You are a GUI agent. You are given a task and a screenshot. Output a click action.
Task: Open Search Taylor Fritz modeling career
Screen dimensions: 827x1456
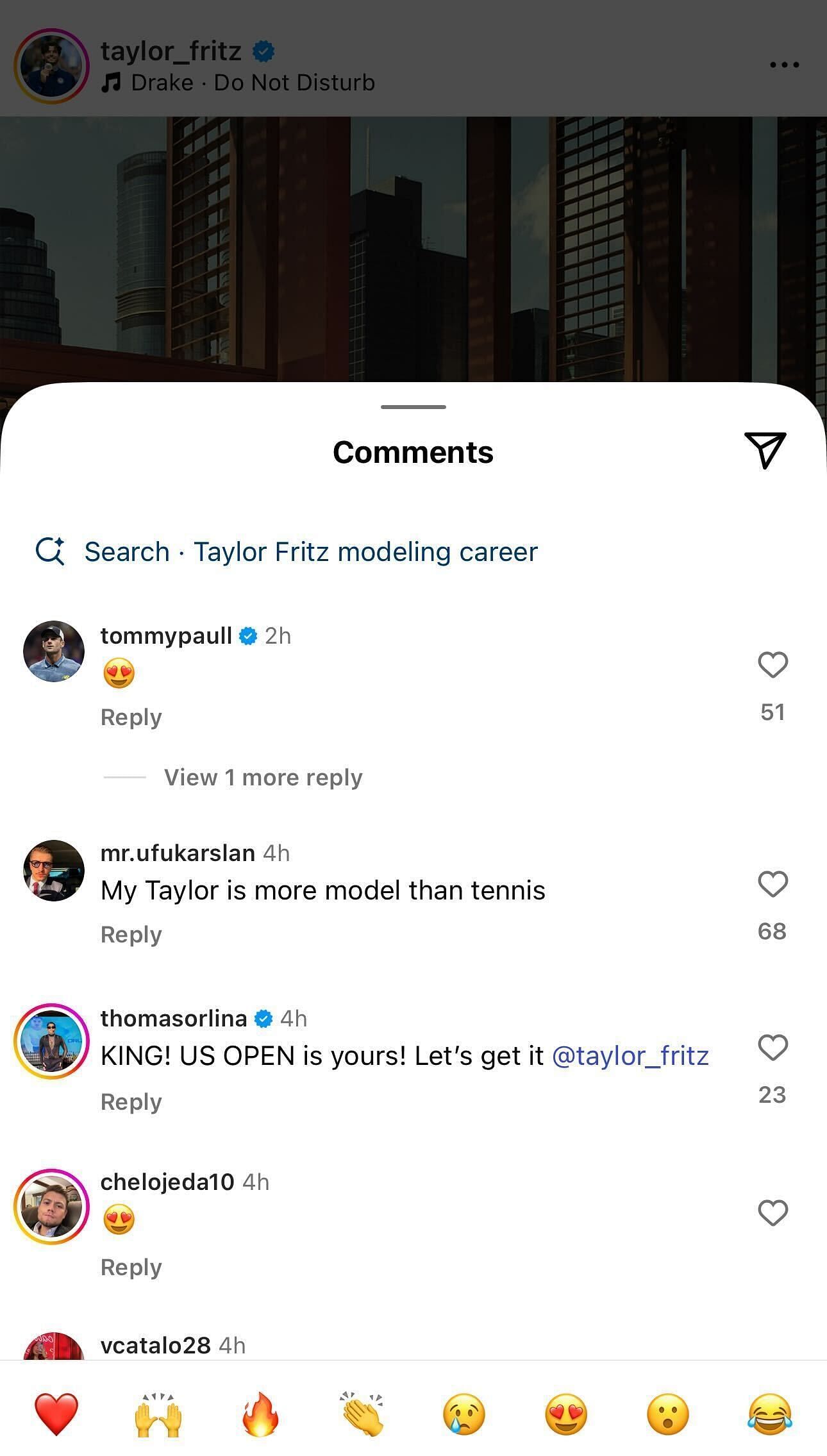[286, 551]
